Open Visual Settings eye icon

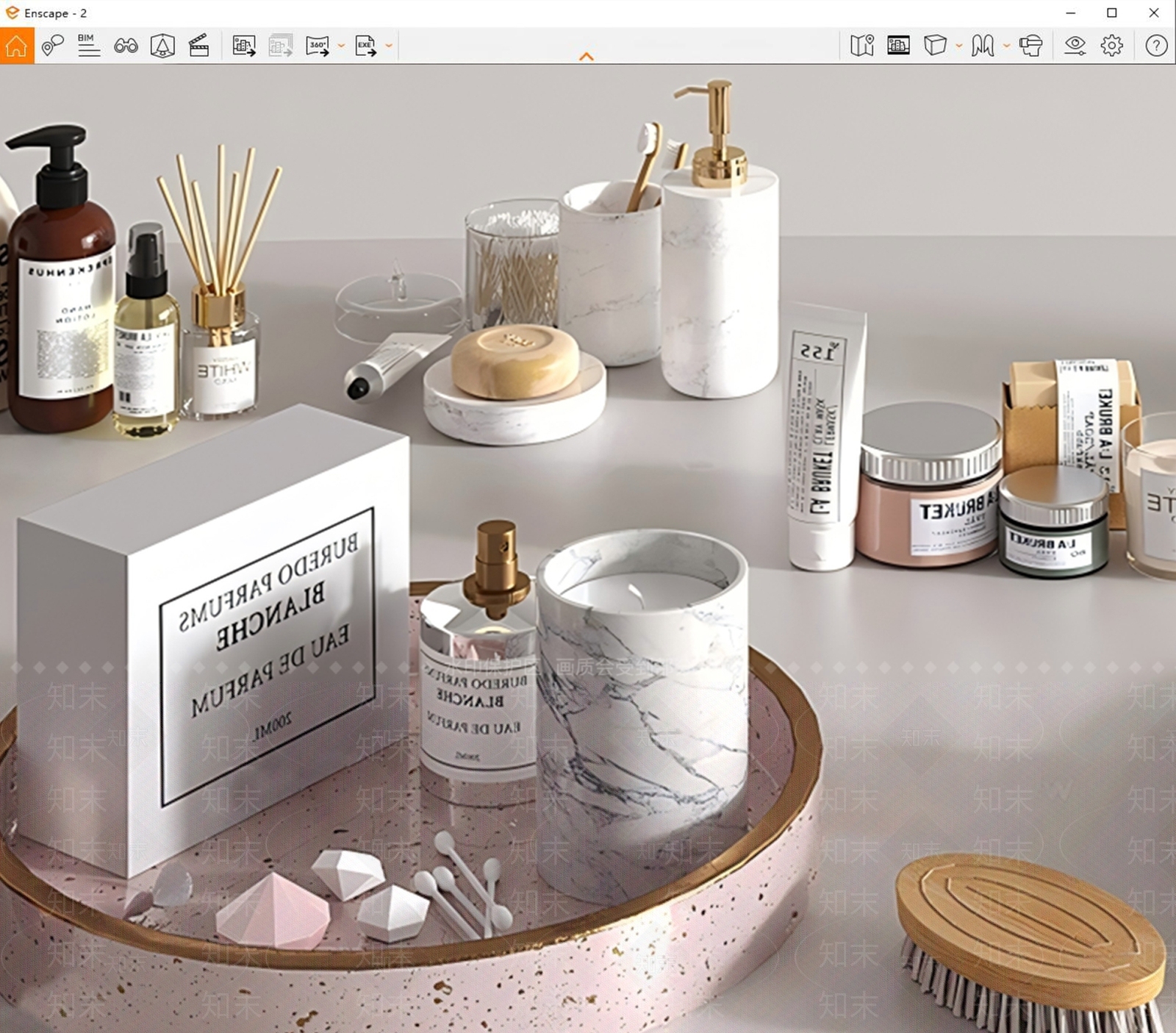tap(1075, 46)
